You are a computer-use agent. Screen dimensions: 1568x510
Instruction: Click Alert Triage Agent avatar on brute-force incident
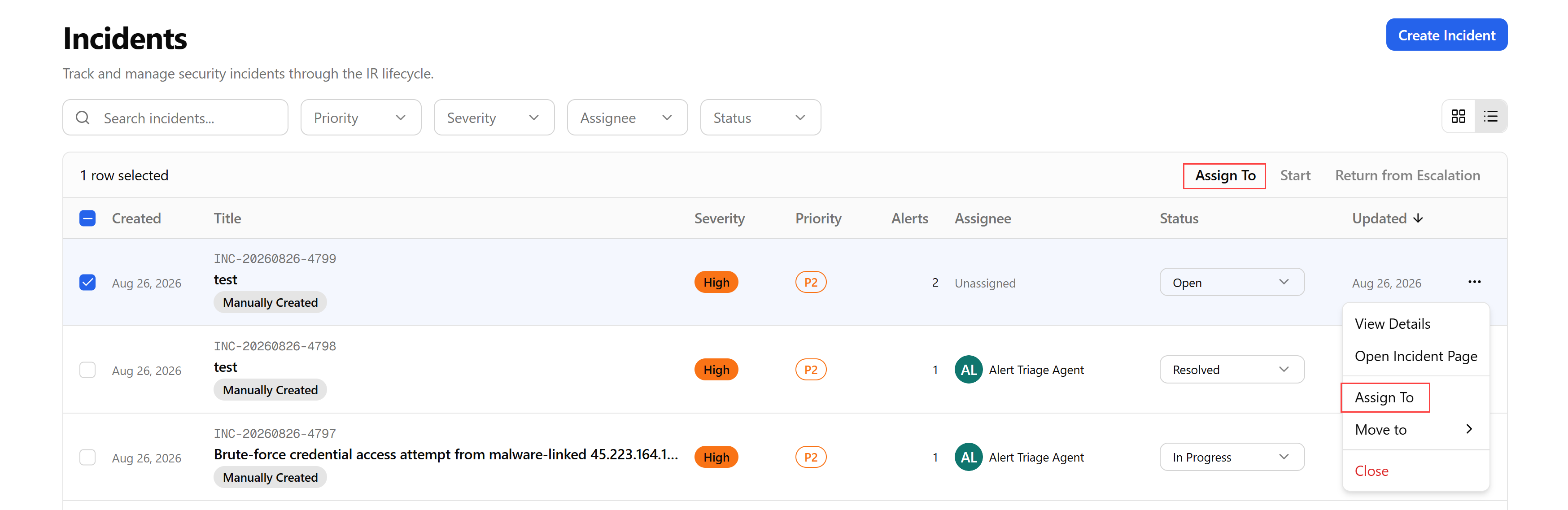click(x=969, y=457)
